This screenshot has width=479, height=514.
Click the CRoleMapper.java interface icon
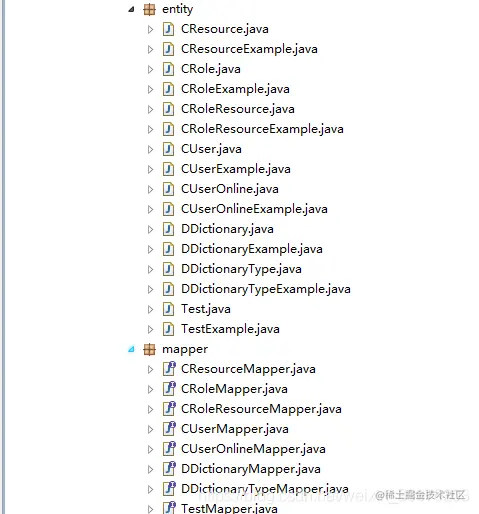pyautogui.click(x=169, y=389)
